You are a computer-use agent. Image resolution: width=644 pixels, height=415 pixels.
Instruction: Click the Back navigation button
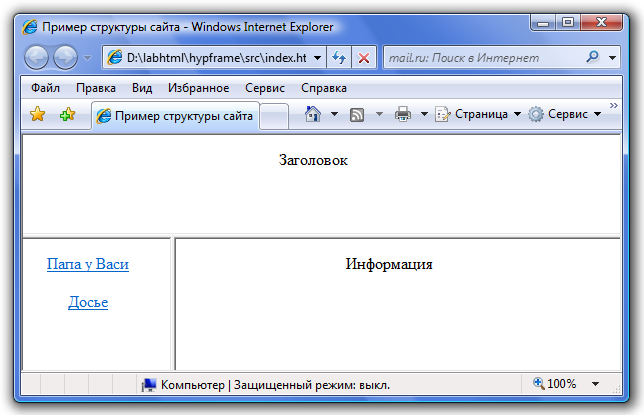37,58
